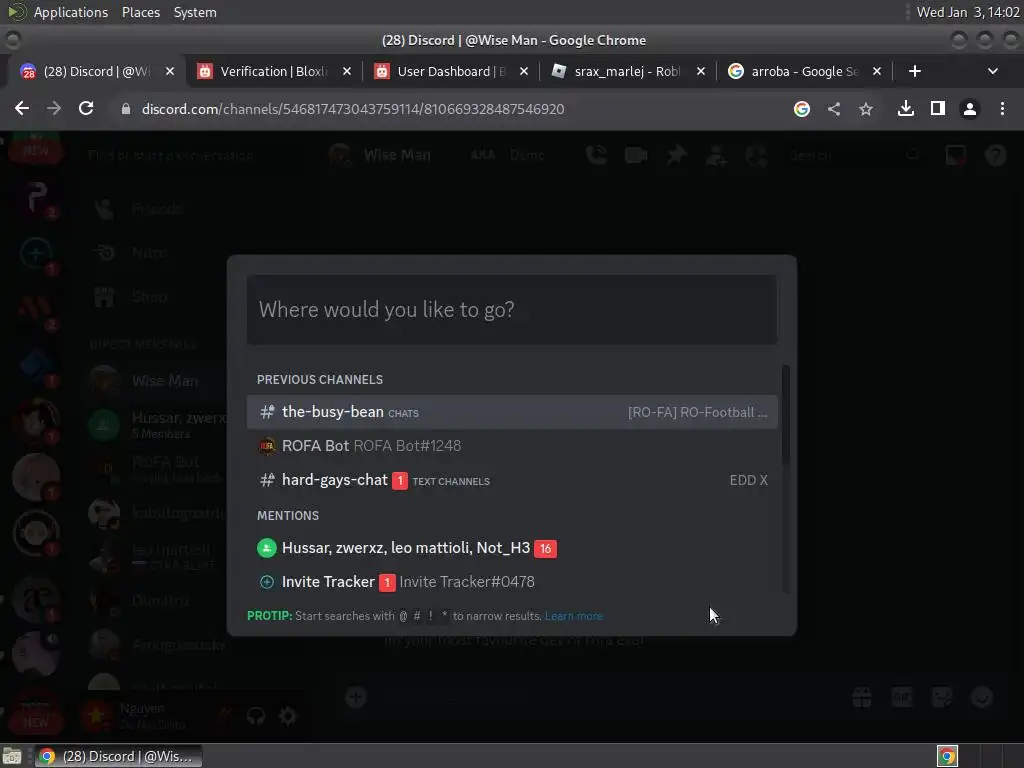Click the quick switcher results scrollbar

pyautogui.click(x=786, y=415)
